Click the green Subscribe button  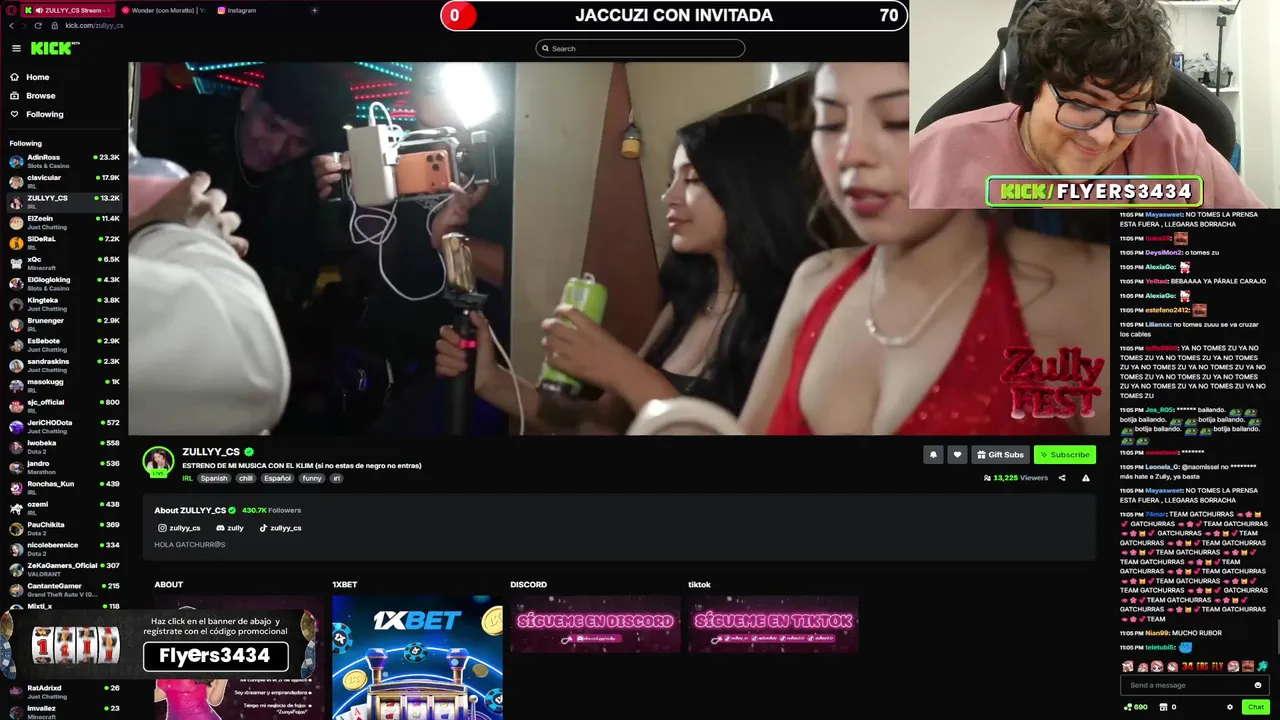click(x=1064, y=454)
